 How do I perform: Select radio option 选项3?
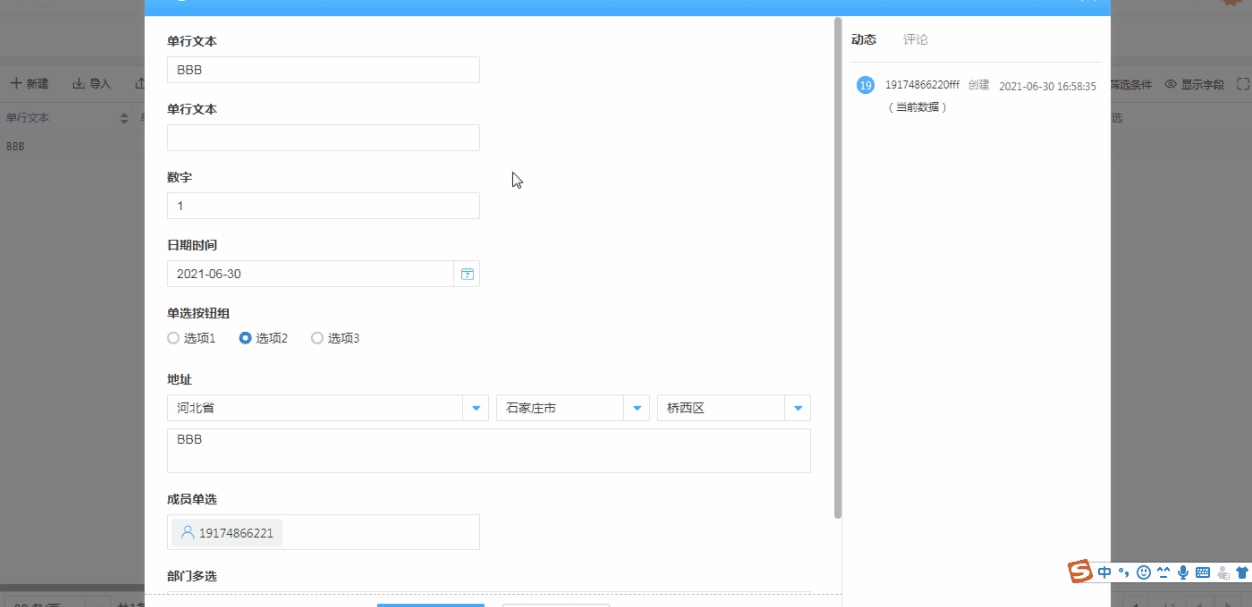coord(318,339)
